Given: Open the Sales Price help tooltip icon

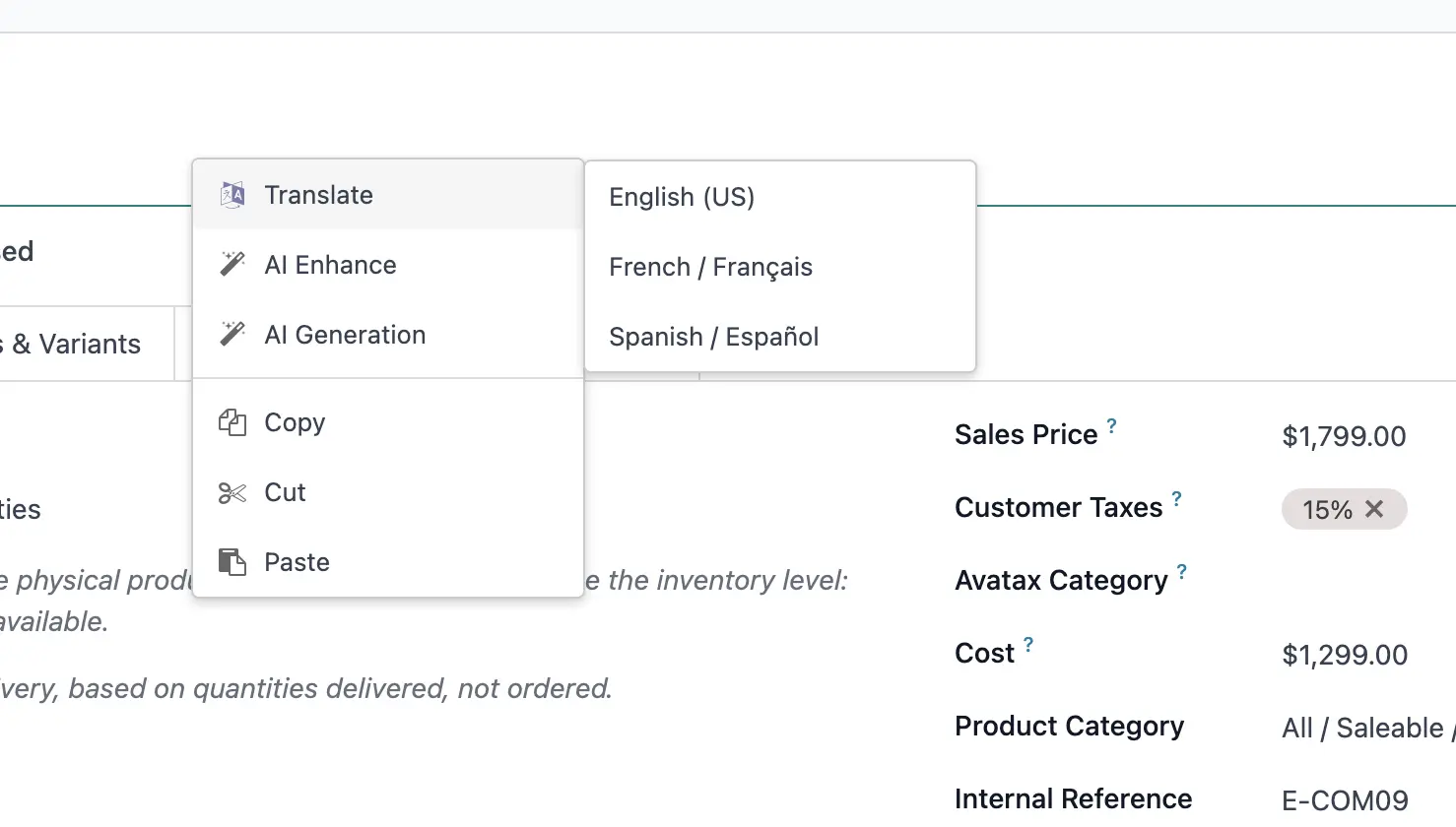Looking at the screenshot, I should pyautogui.click(x=1113, y=424).
